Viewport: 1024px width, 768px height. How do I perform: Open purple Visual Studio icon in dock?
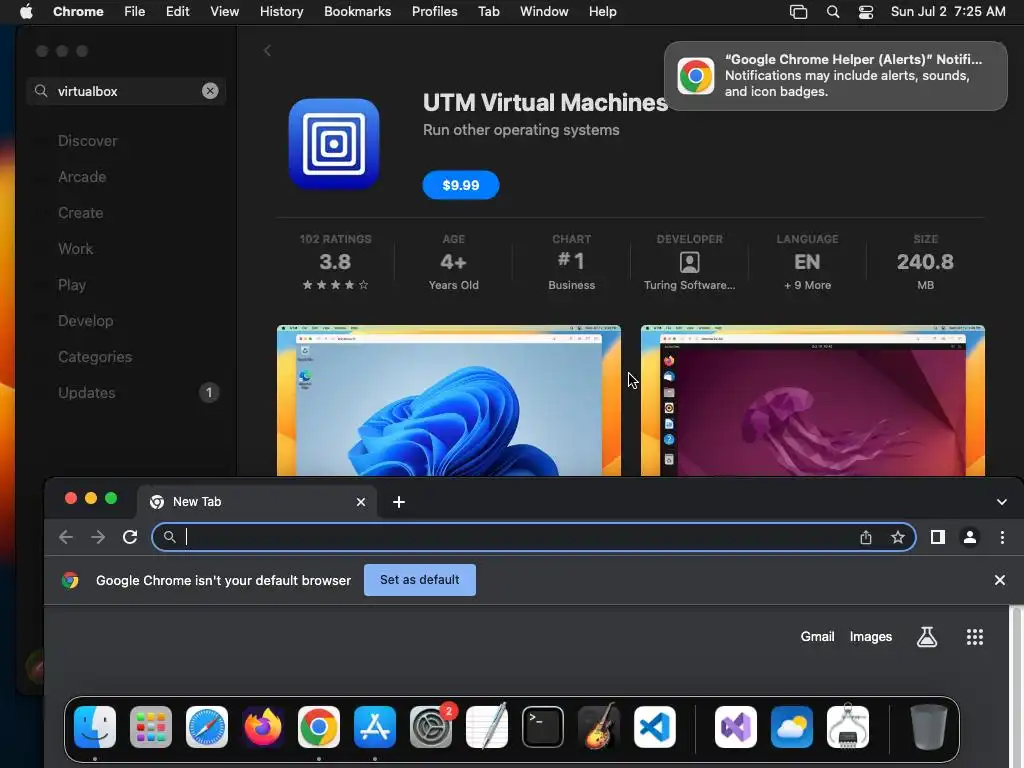pyautogui.click(x=736, y=727)
